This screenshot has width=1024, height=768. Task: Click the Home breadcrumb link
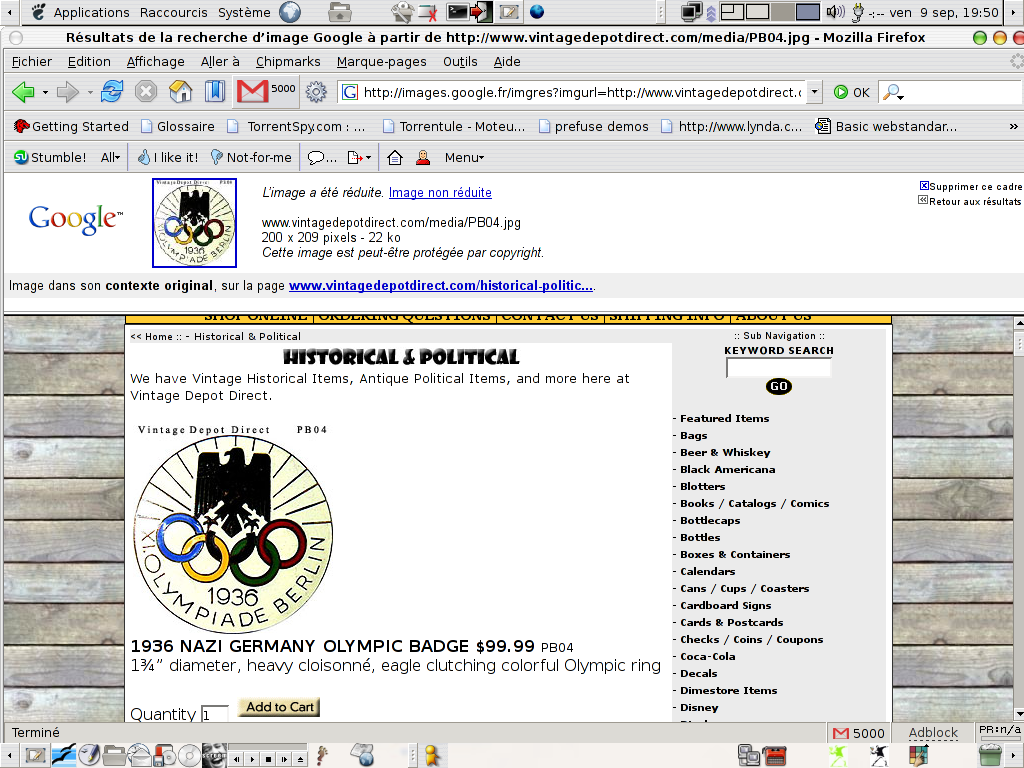tap(159, 336)
